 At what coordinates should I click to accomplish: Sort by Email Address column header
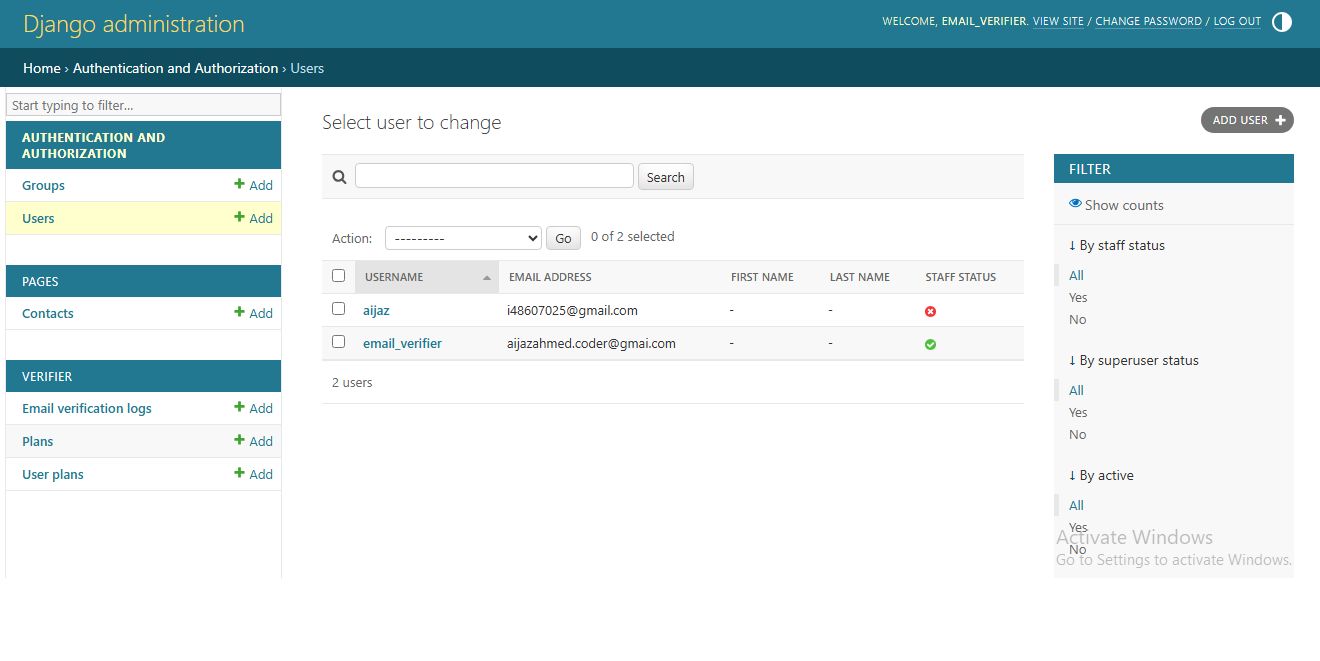(550, 277)
